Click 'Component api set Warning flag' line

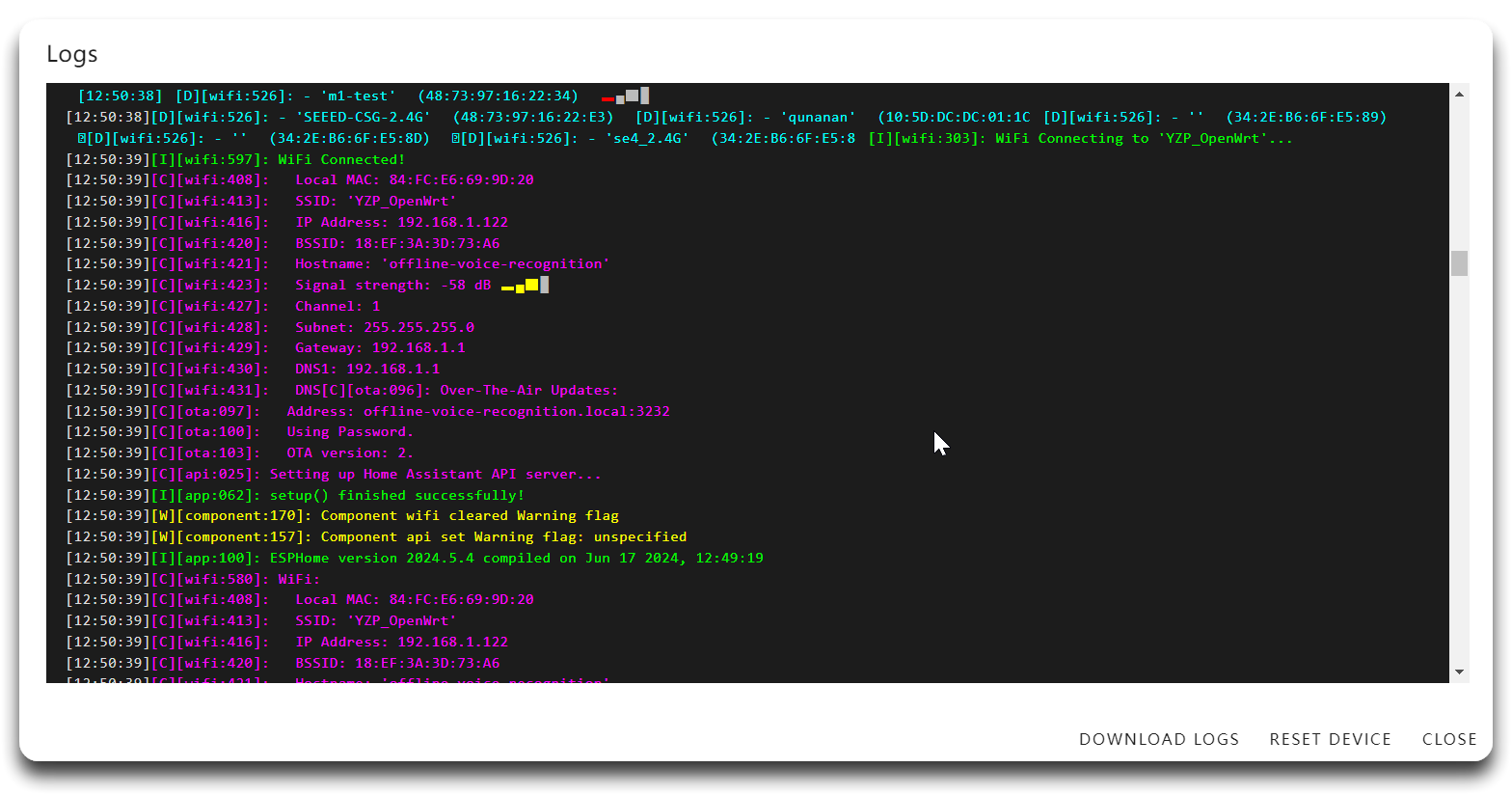point(377,536)
